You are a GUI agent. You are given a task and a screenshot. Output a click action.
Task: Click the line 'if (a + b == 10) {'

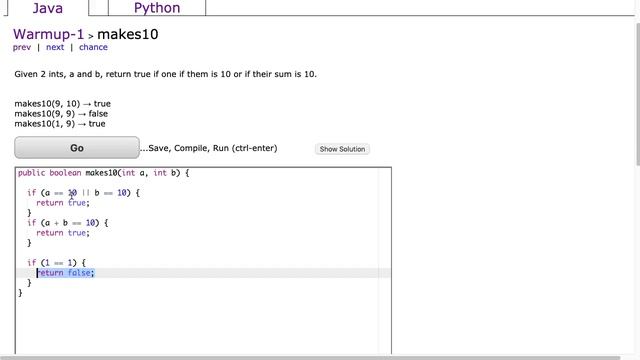point(68,223)
